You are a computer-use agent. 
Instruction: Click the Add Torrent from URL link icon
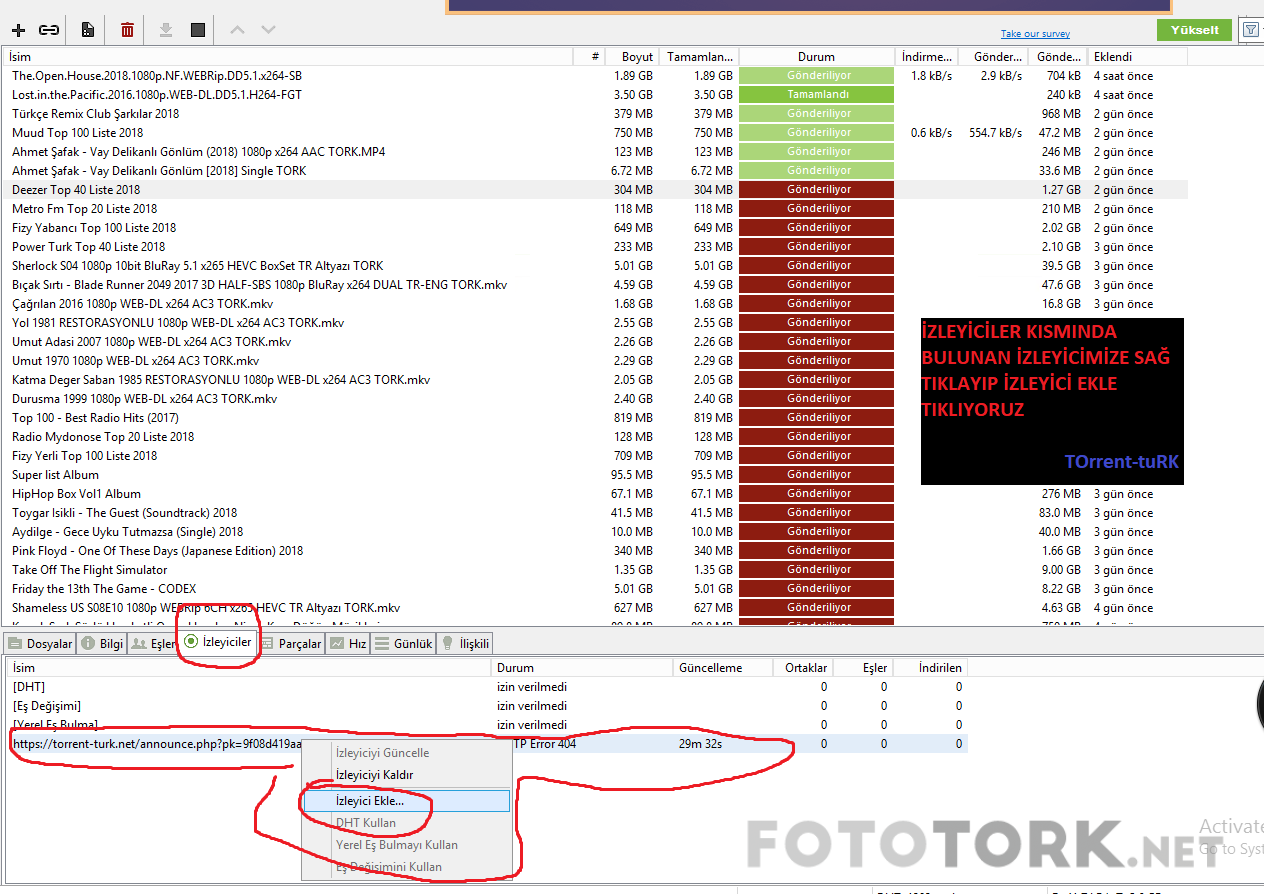(49, 30)
